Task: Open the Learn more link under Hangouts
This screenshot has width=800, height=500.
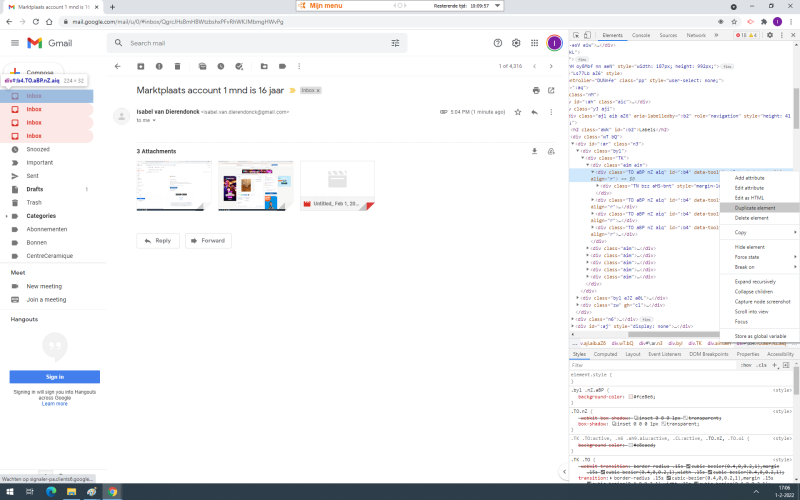Action: click(x=55, y=404)
